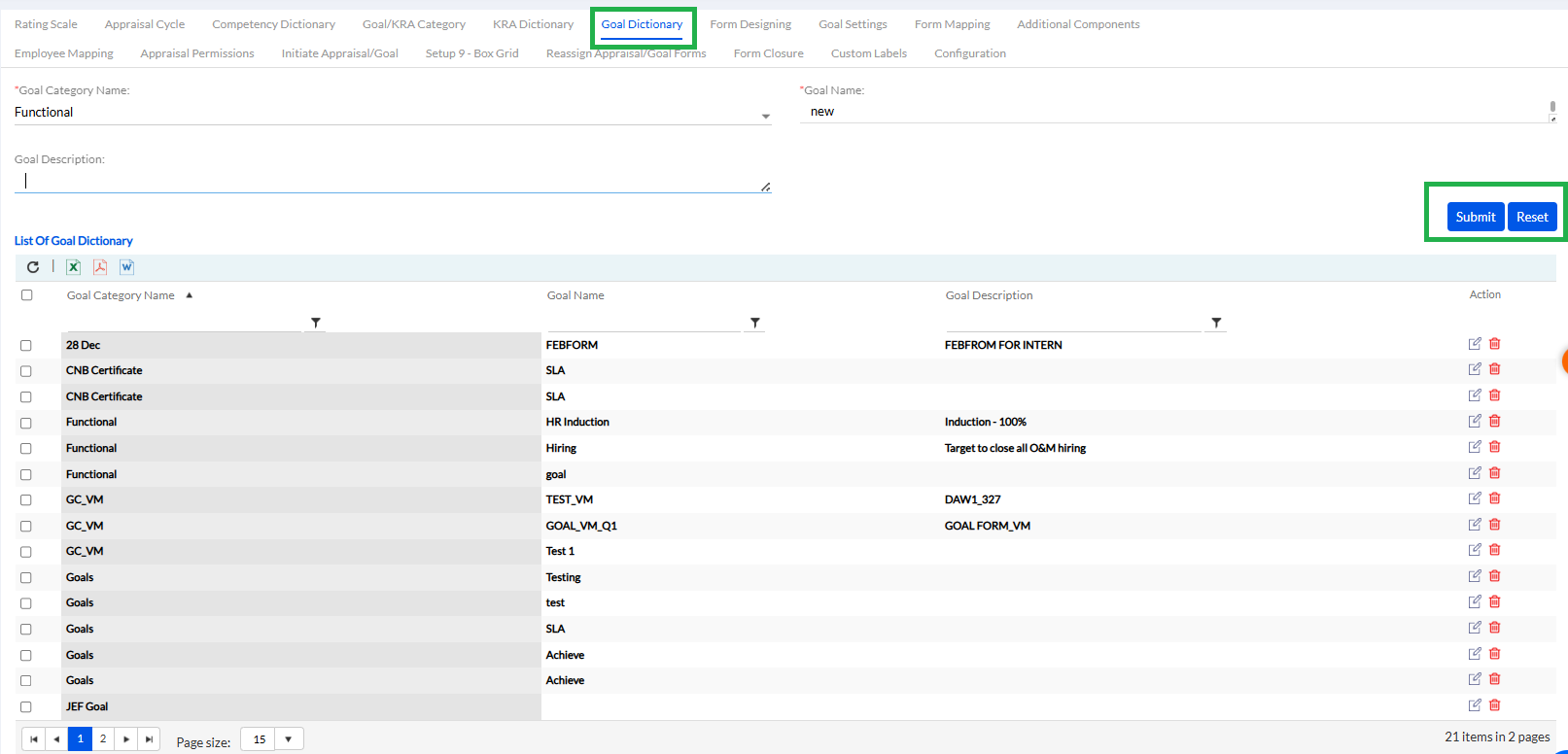Click the Reset button
The height and width of the screenshot is (754, 1568).
pyautogui.click(x=1532, y=217)
